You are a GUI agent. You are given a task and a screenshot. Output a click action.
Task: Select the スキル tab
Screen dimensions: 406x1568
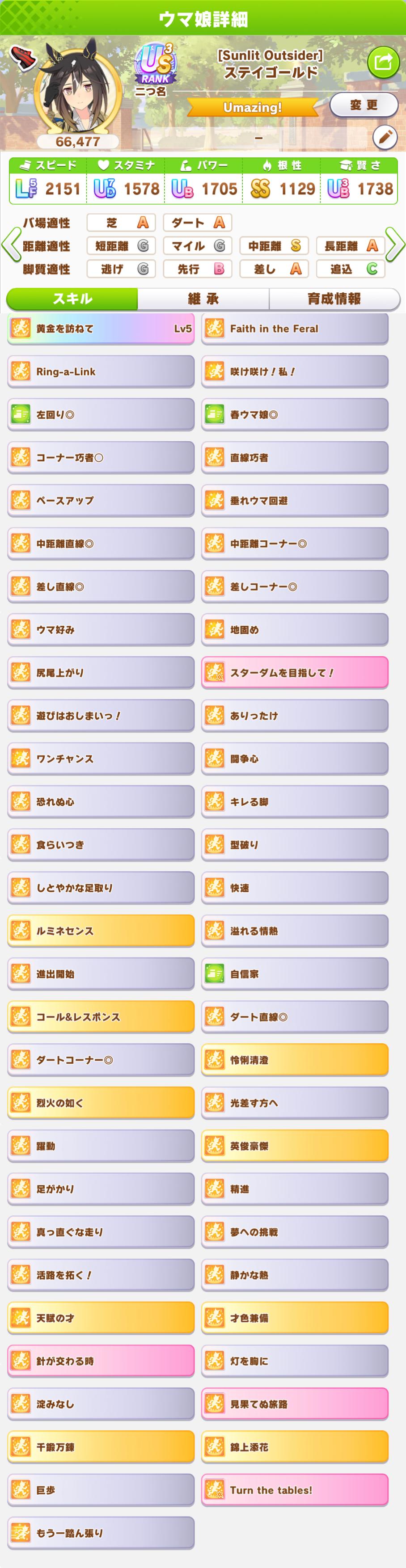72,299
